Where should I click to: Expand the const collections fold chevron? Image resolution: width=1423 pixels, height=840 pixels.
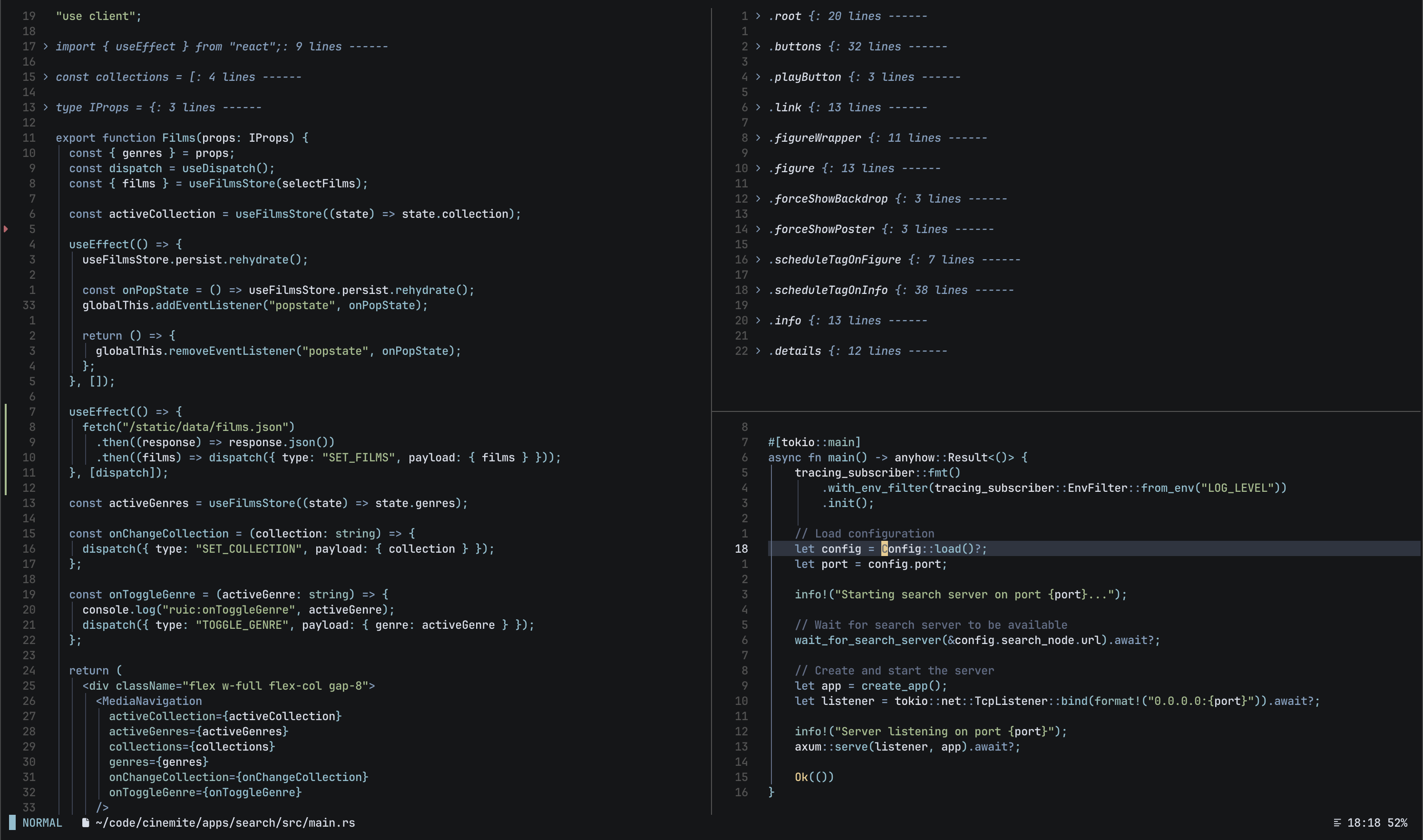pos(46,77)
